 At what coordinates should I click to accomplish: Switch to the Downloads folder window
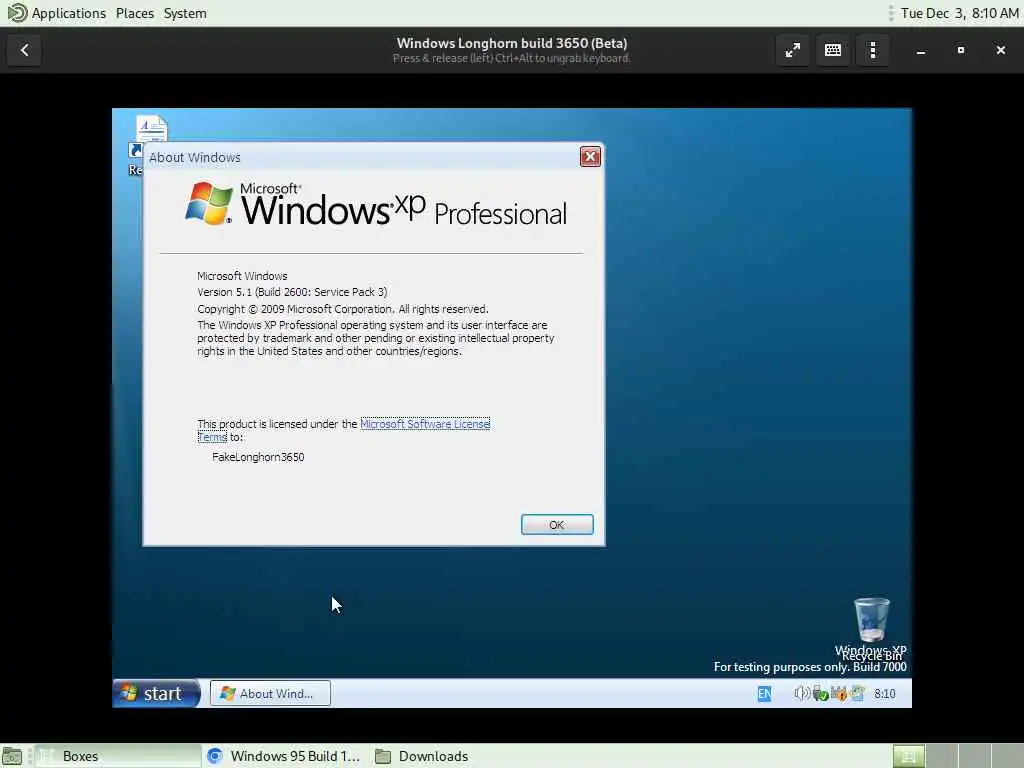pyautogui.click(x=423, y=756)
